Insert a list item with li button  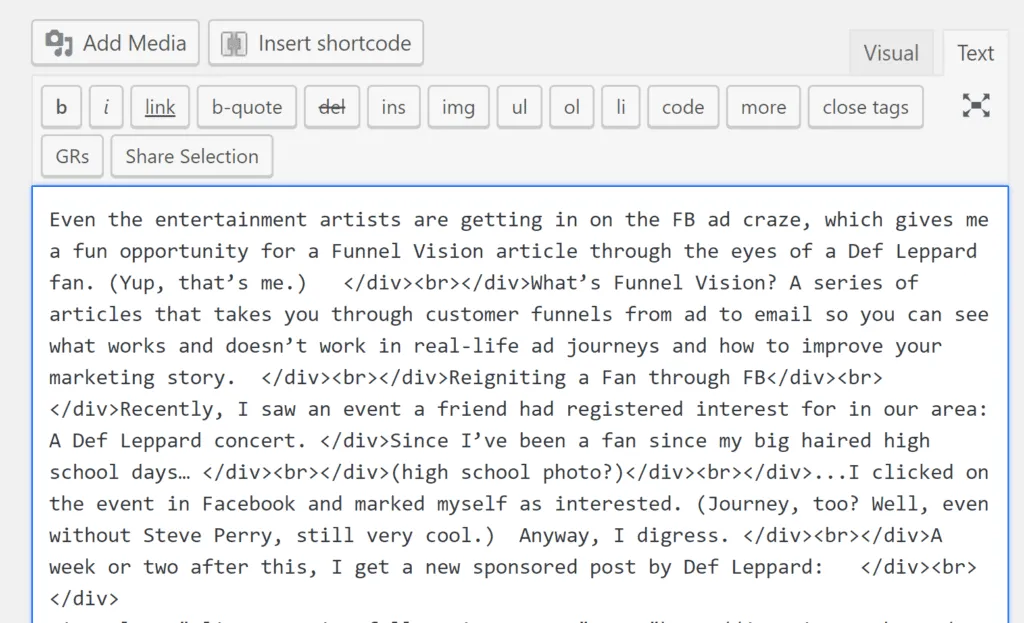[x=620, y=106]
